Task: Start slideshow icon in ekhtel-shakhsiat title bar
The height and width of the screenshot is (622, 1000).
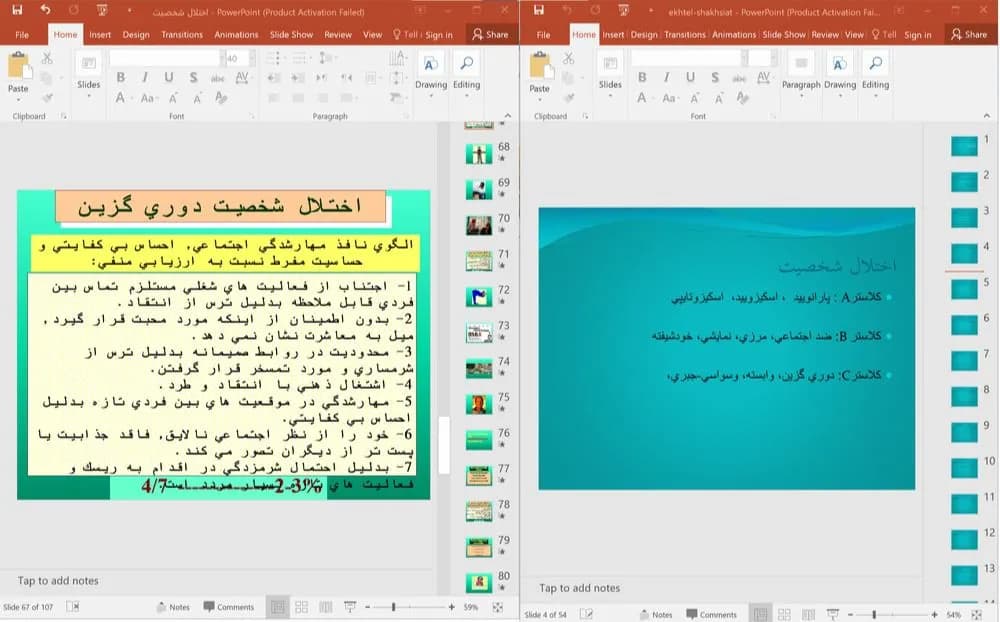Action: 624,10
